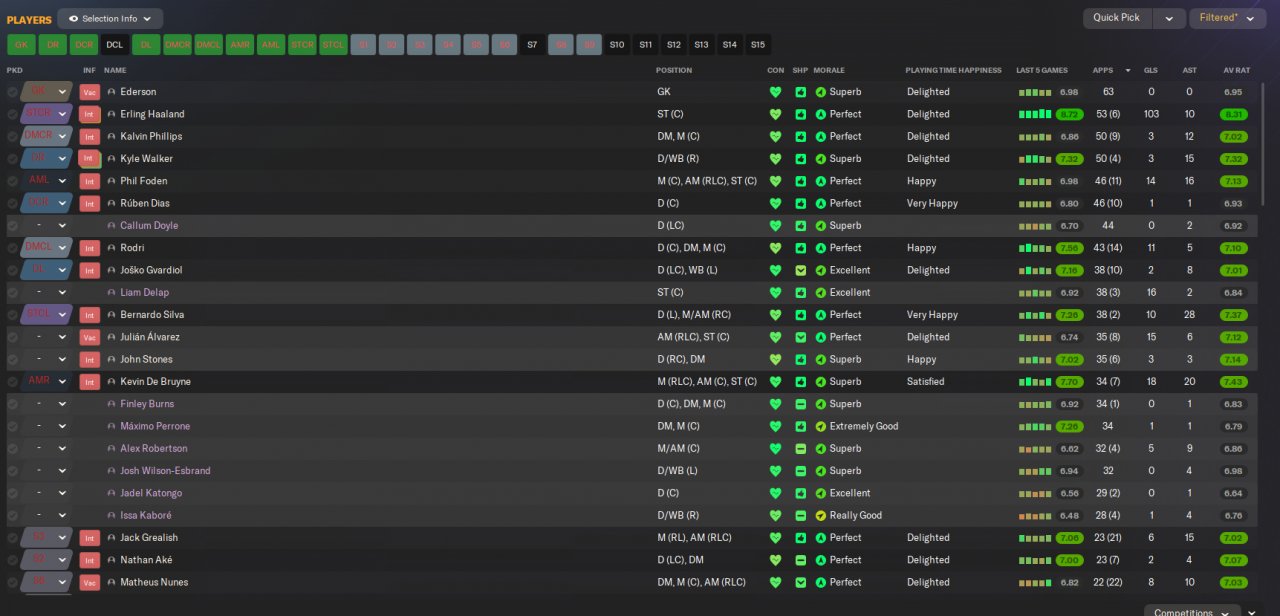Image resolution: width=1280 pixels, height=616 pixels.
Task: Click the eye icon in Selection Info
Action: pyautogui.click(x=73, y=18)
